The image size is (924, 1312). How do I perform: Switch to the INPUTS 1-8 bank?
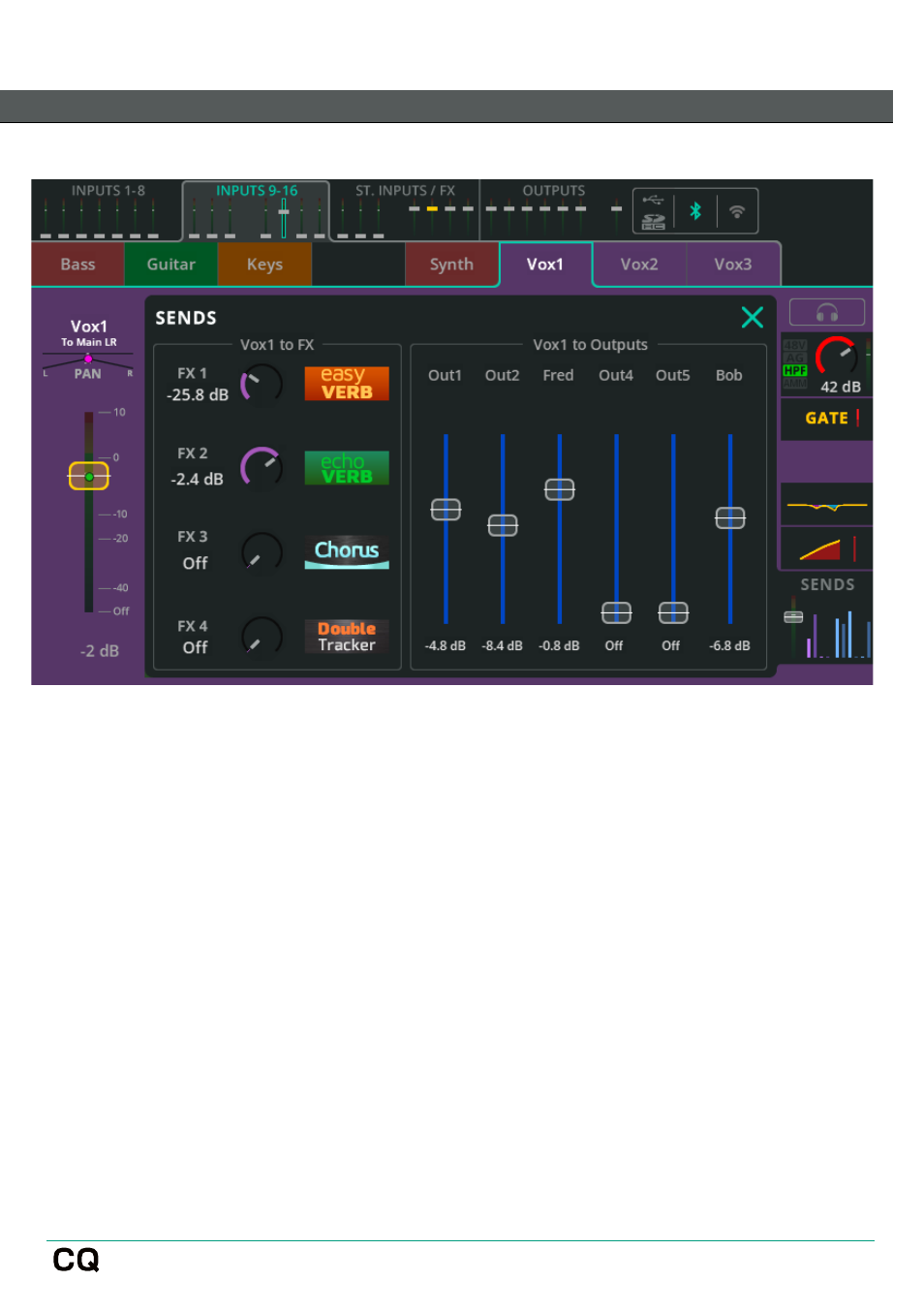click(x=107, y=210)
